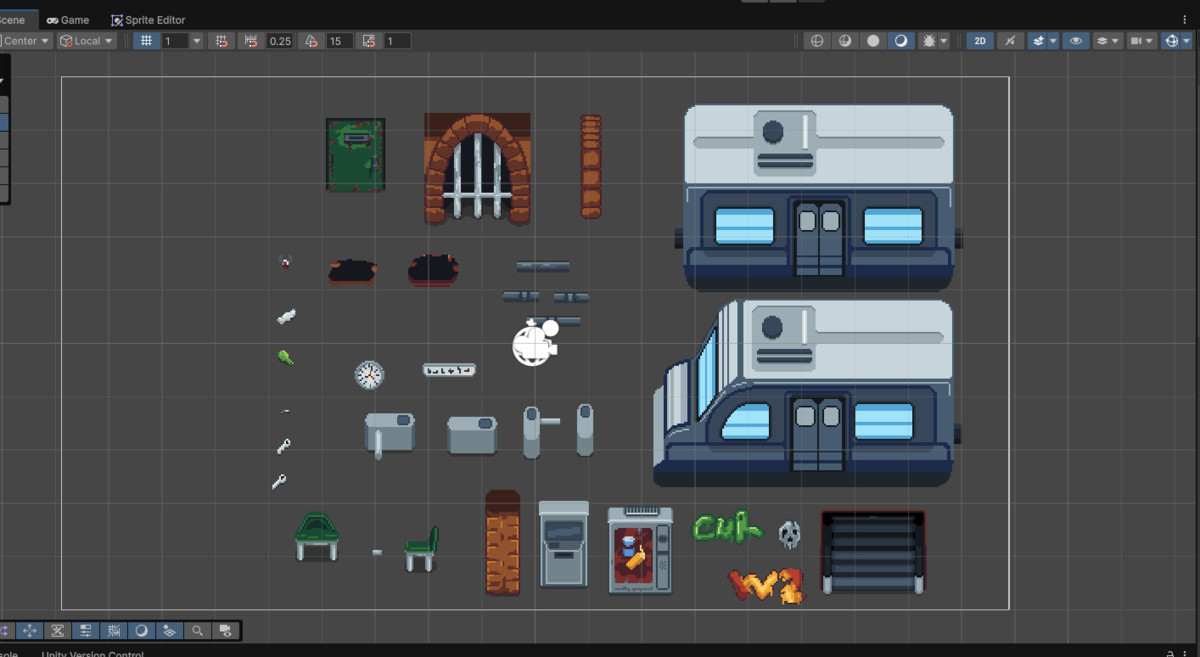Edit the grid size value field

[174, 41]
